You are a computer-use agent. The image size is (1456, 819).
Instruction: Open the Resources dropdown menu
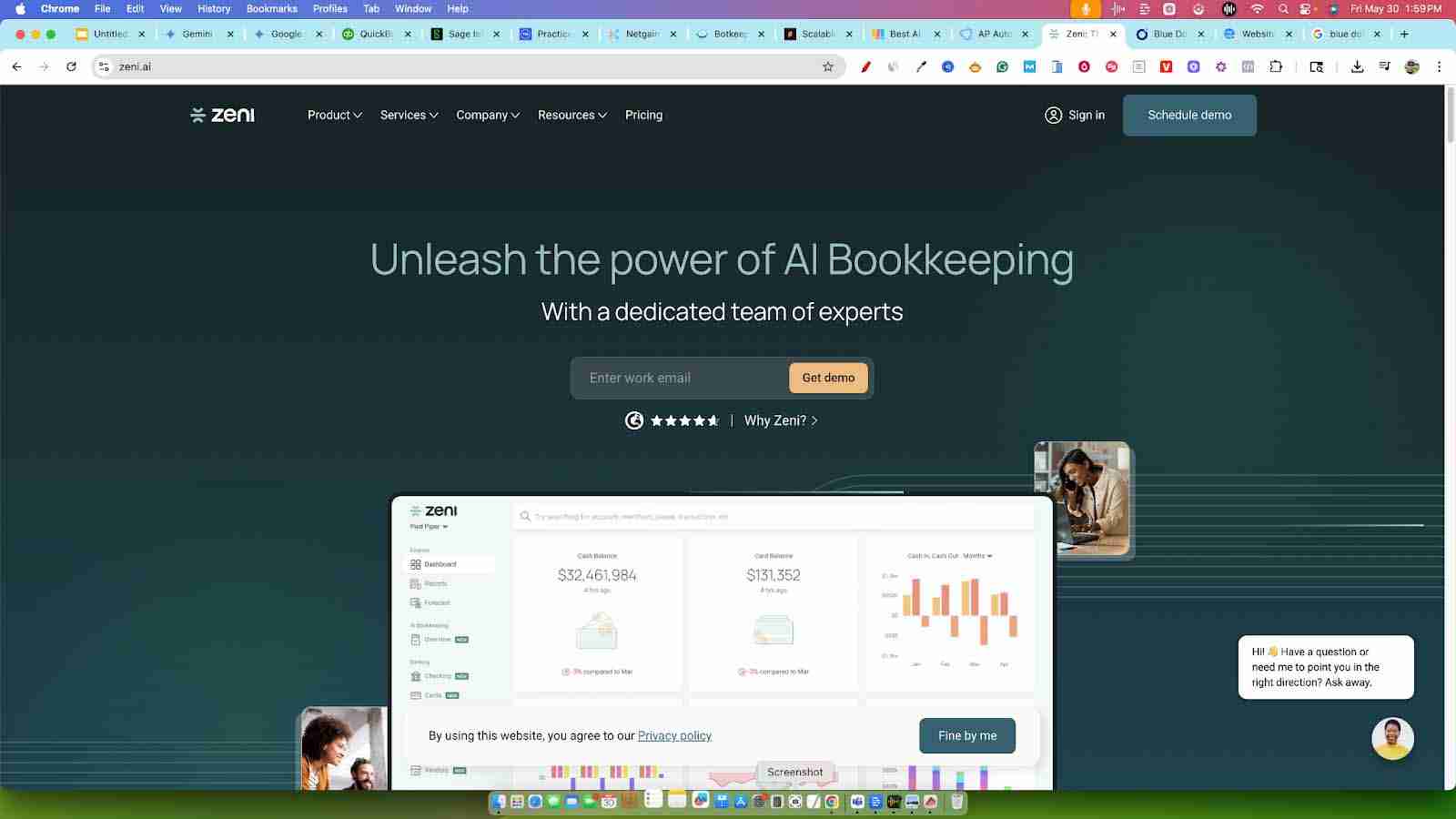click(x=571, y=115)
